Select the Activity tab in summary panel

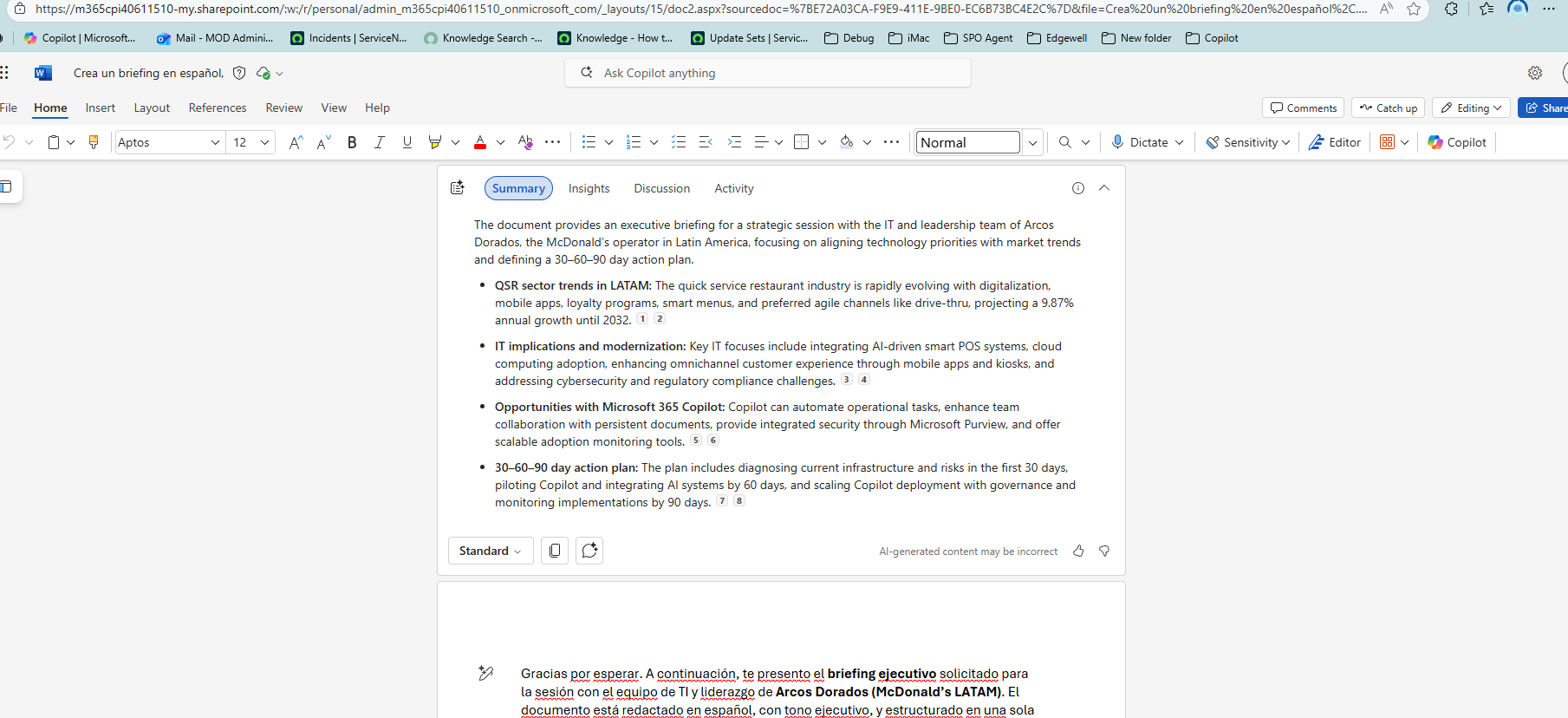pyautogui.click(x=734, y=188)
